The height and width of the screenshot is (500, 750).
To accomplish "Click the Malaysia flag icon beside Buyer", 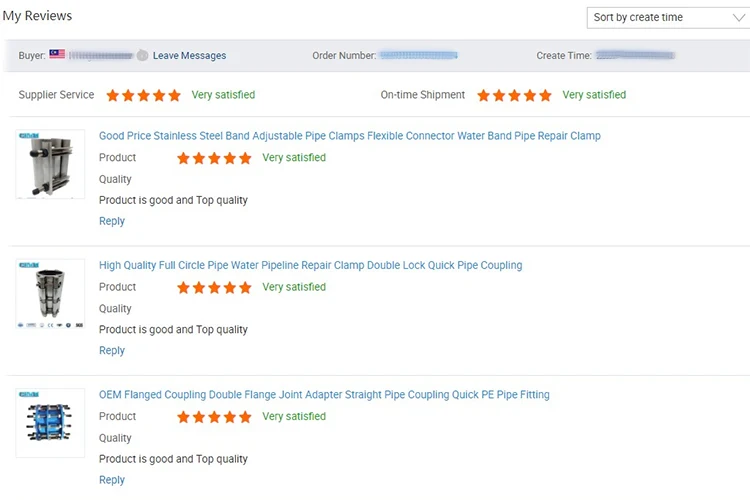I will [57, 55].
